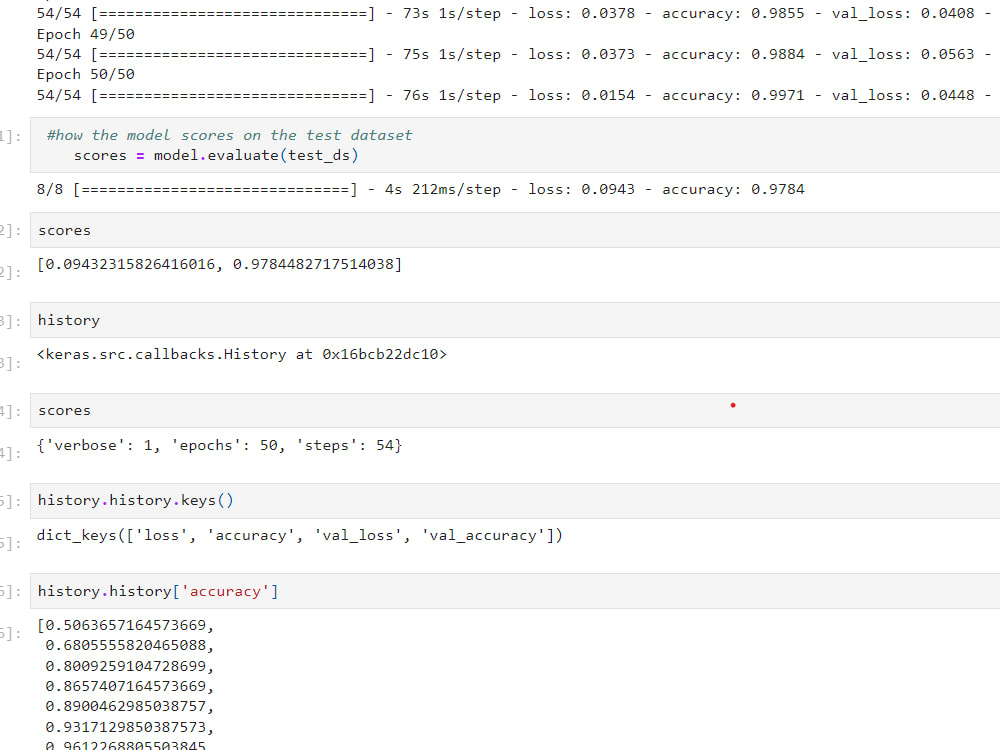This screenshot has height=750, width=1000.
Task: Click the keras.src.callbacks.History output text
Action: point(242,354)
